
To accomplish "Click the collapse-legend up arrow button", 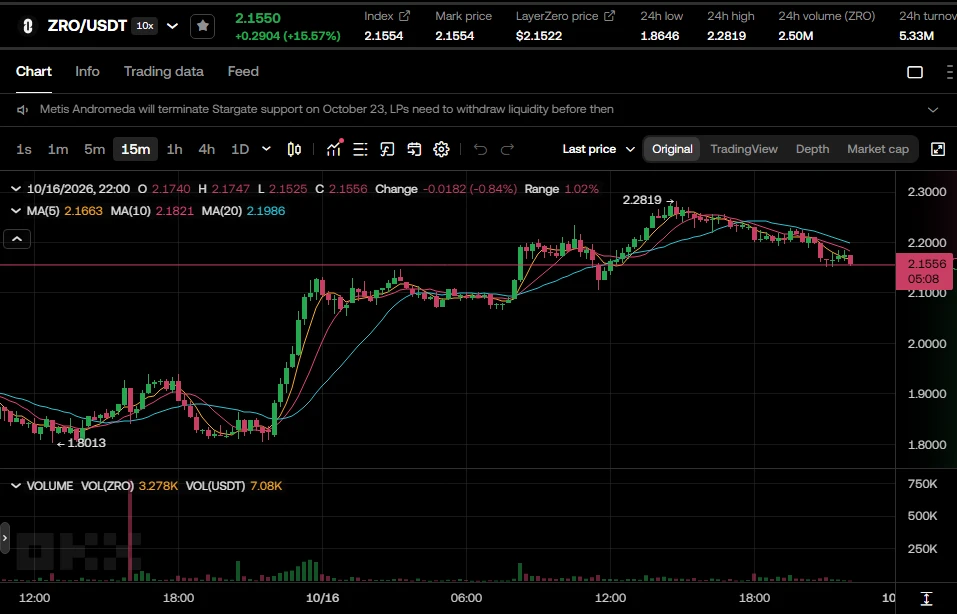I will point(17,239).
